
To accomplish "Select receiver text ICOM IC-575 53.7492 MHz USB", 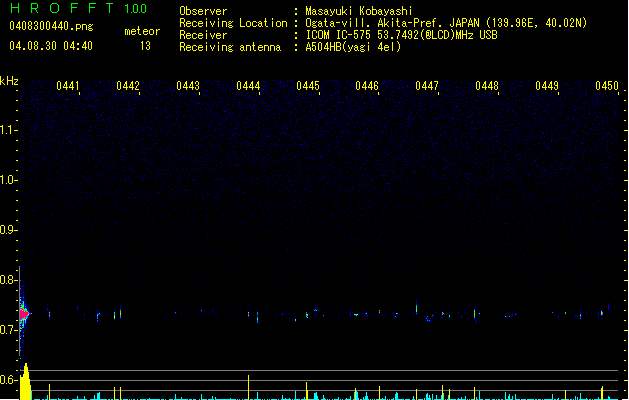I will pos(402,35).
